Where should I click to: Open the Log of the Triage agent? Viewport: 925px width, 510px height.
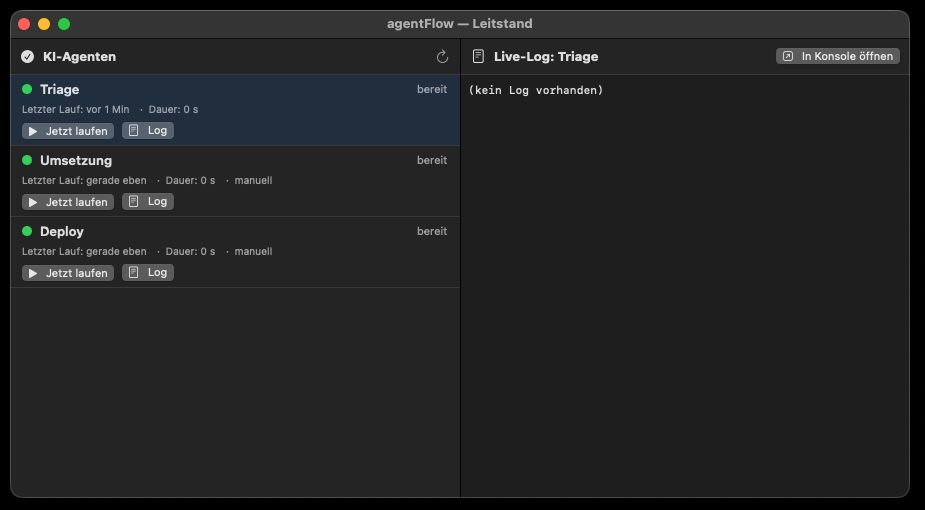tap(148, 130)
